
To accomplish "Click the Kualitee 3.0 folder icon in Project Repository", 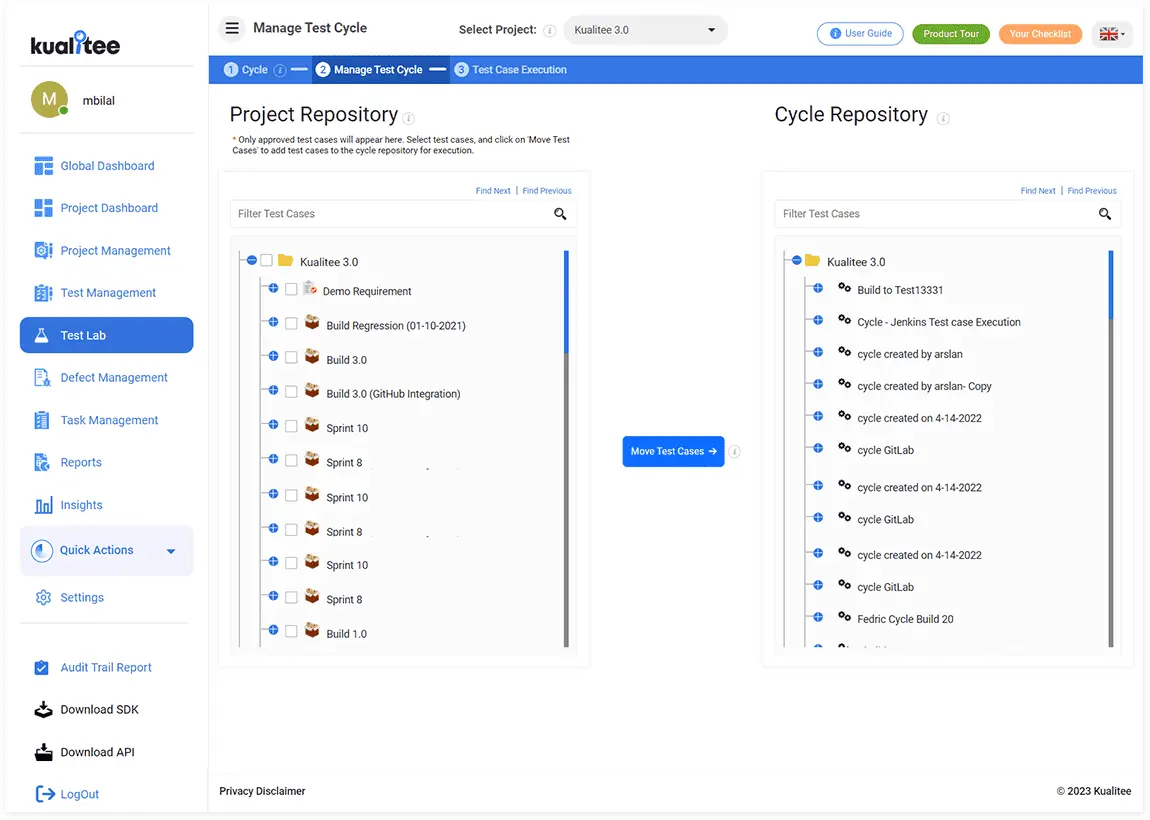I will [285, 260].
